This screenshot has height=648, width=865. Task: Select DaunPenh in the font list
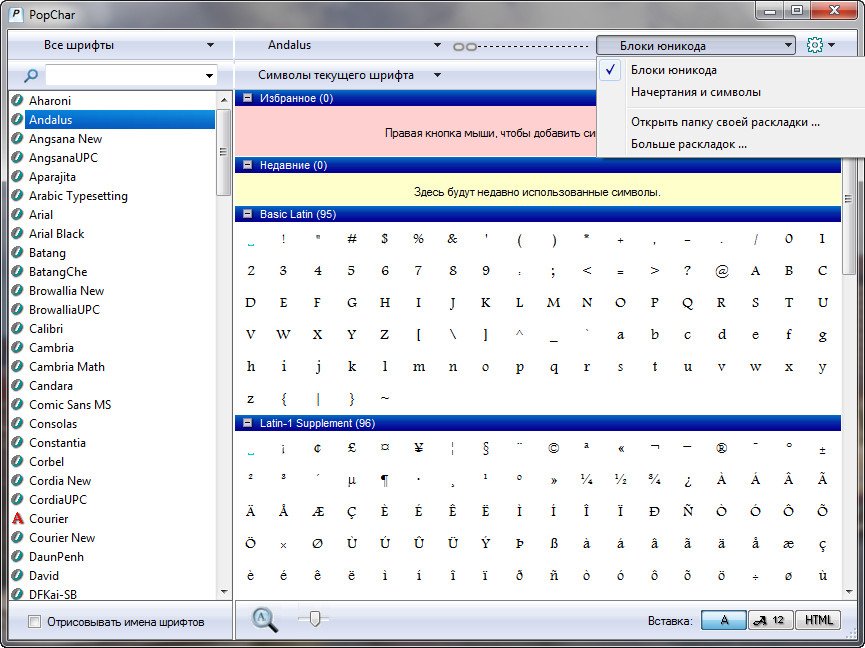(x=56, y=556)
